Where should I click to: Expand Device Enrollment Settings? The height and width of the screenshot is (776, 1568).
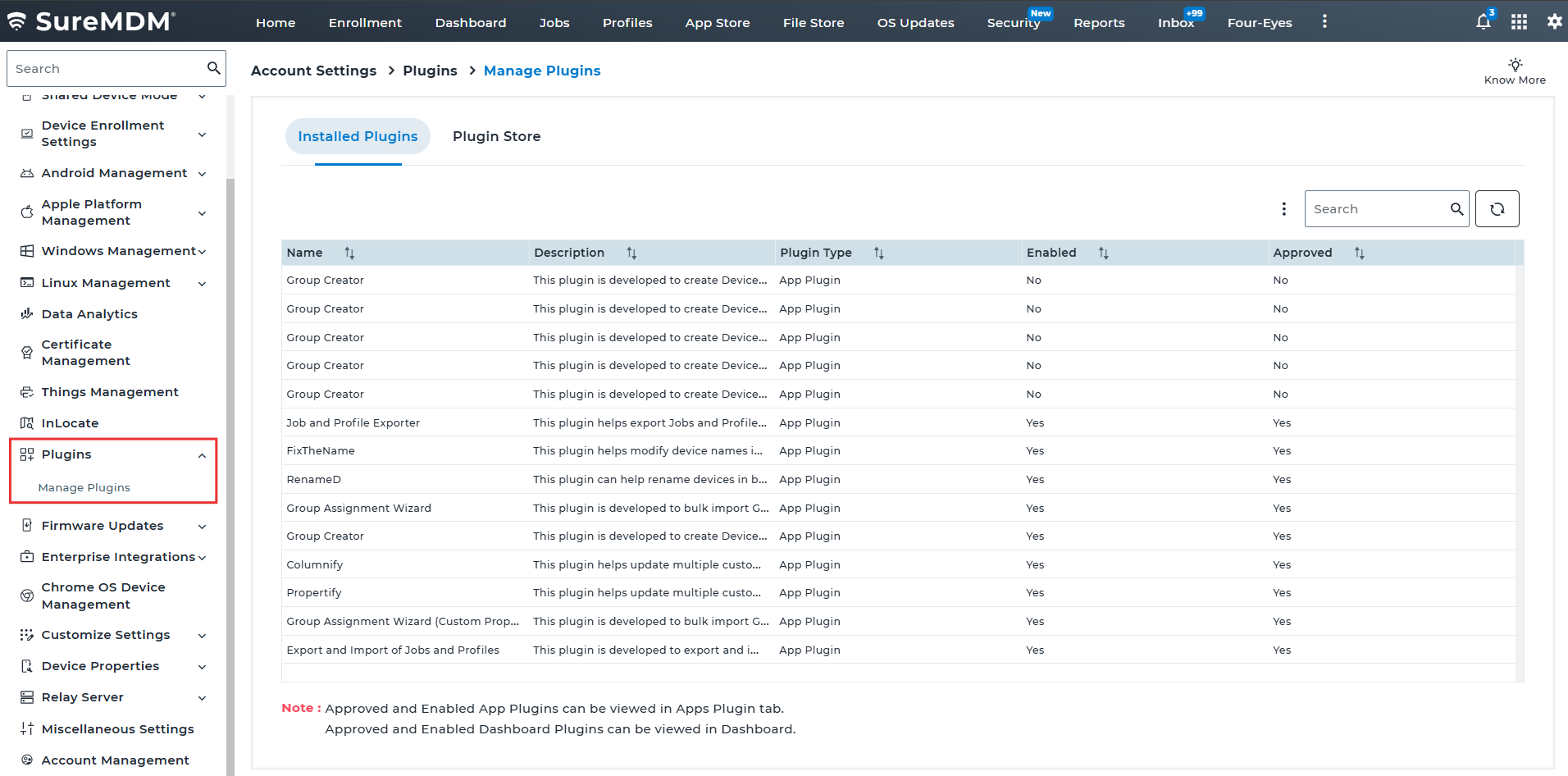202,135
